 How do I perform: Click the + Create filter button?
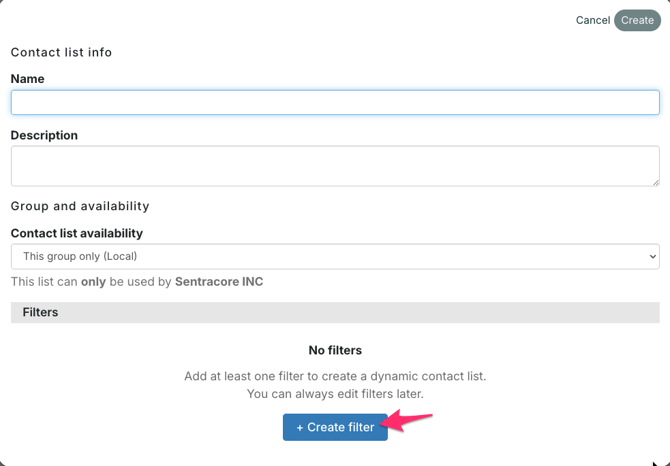click(x=335, y=427)
